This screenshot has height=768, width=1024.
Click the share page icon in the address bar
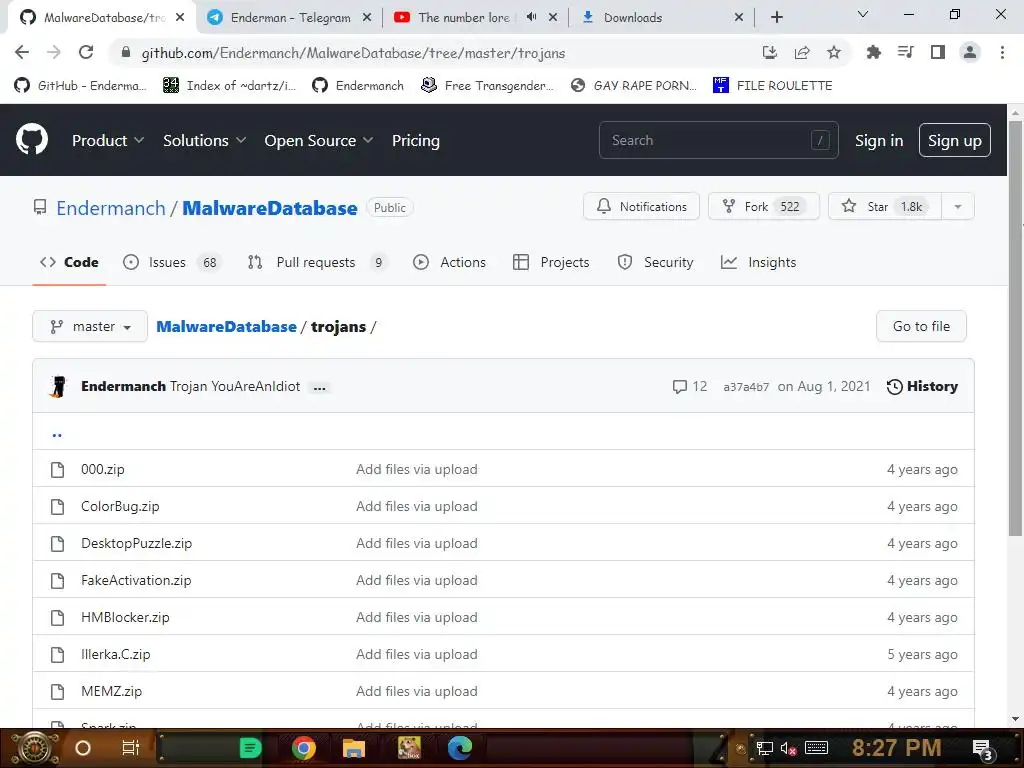click(x=802, y=52)
